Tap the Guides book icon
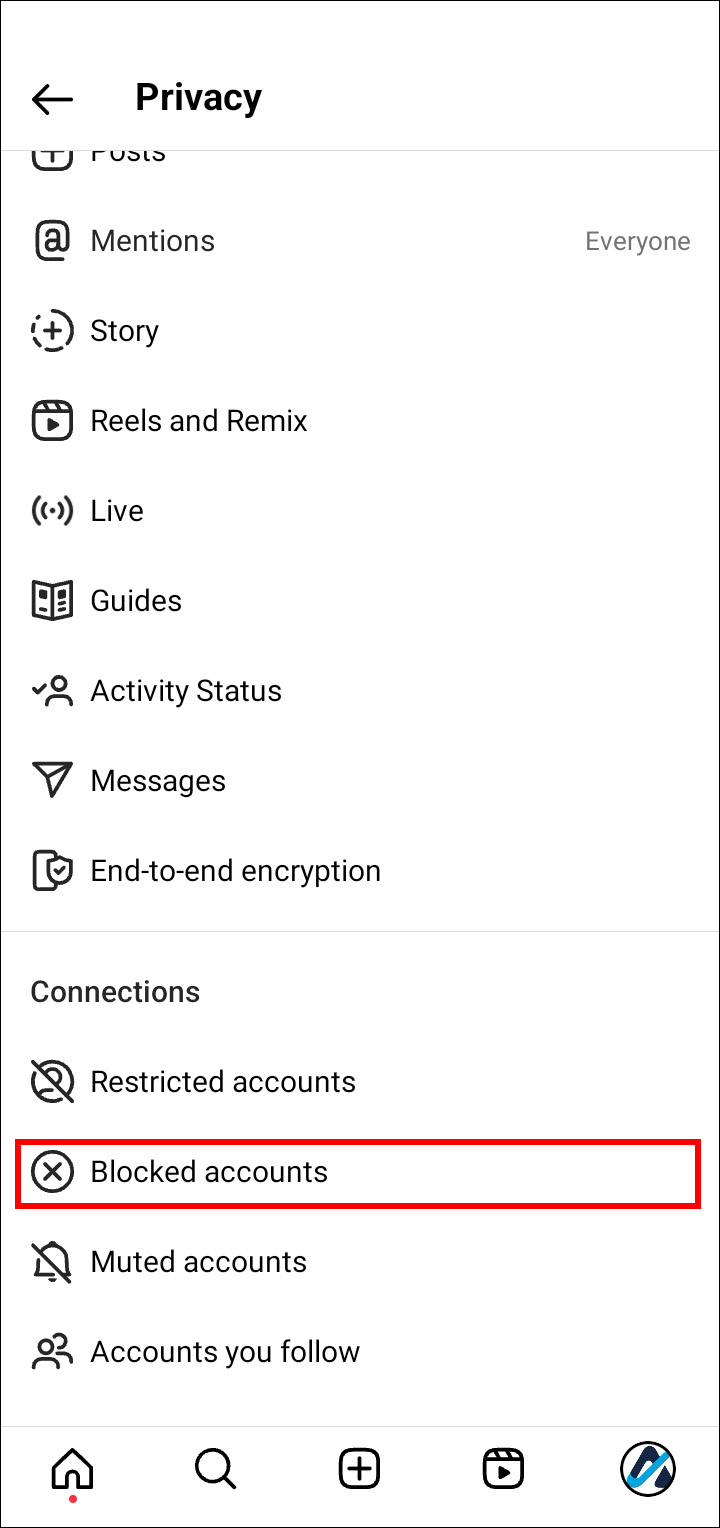This screenshot has height=1528, width=720. click(52, 601)
